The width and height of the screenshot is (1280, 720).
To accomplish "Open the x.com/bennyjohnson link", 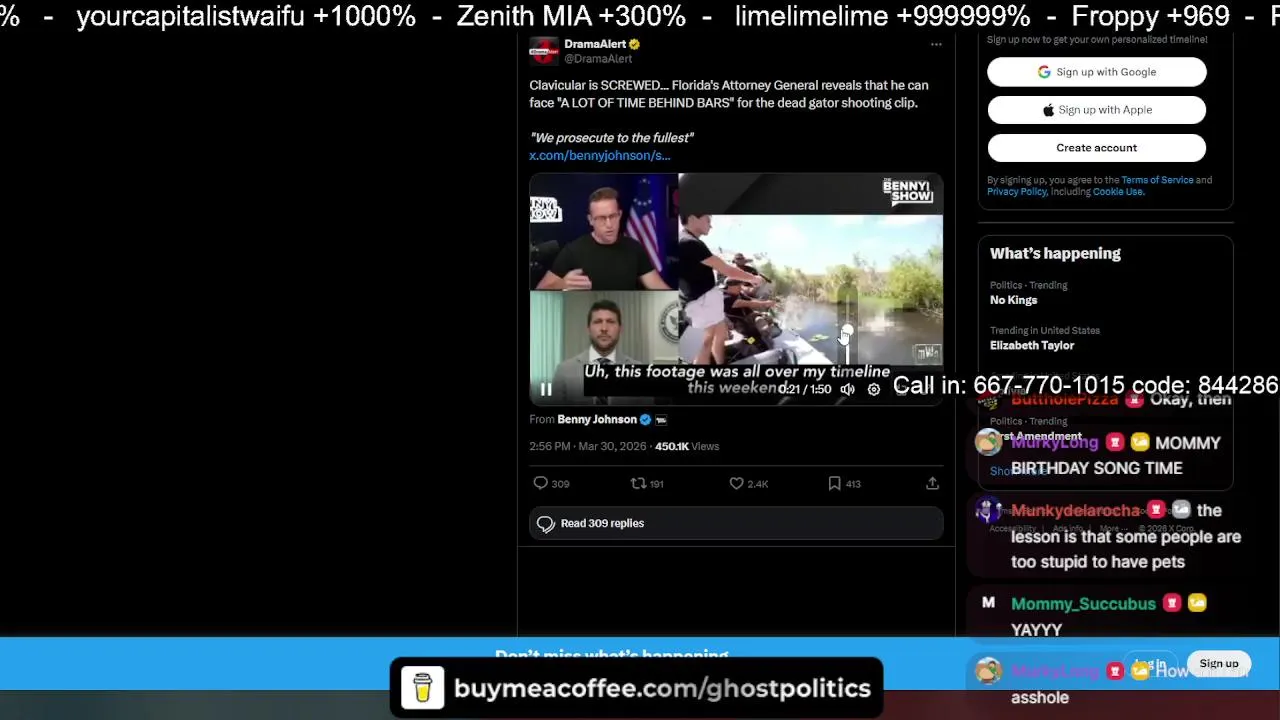I will coord(599,155).
